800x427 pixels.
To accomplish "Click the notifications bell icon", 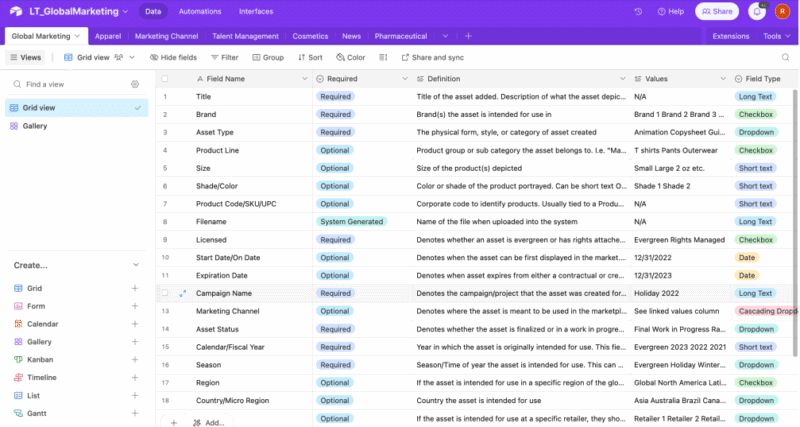I will point(756,12).
